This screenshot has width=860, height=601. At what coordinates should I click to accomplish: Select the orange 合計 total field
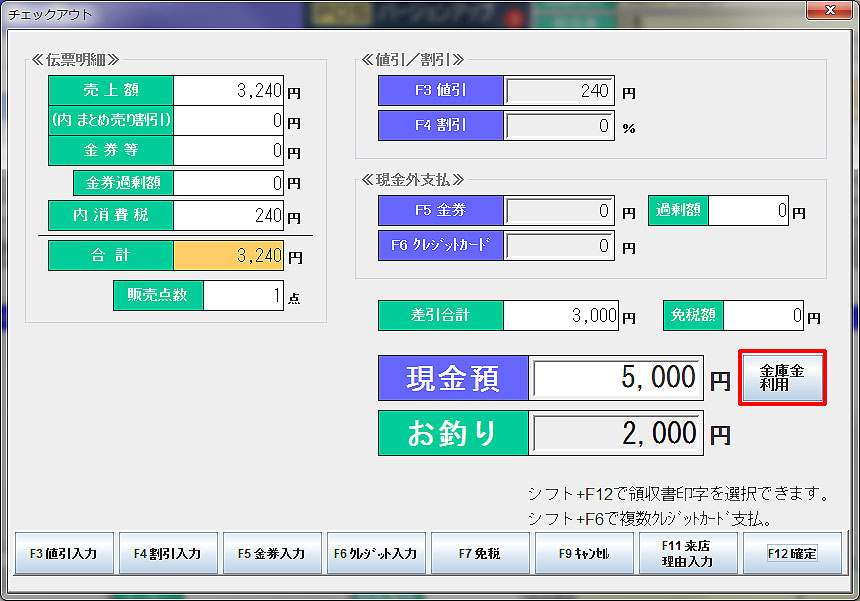click(x=228, y=255)
